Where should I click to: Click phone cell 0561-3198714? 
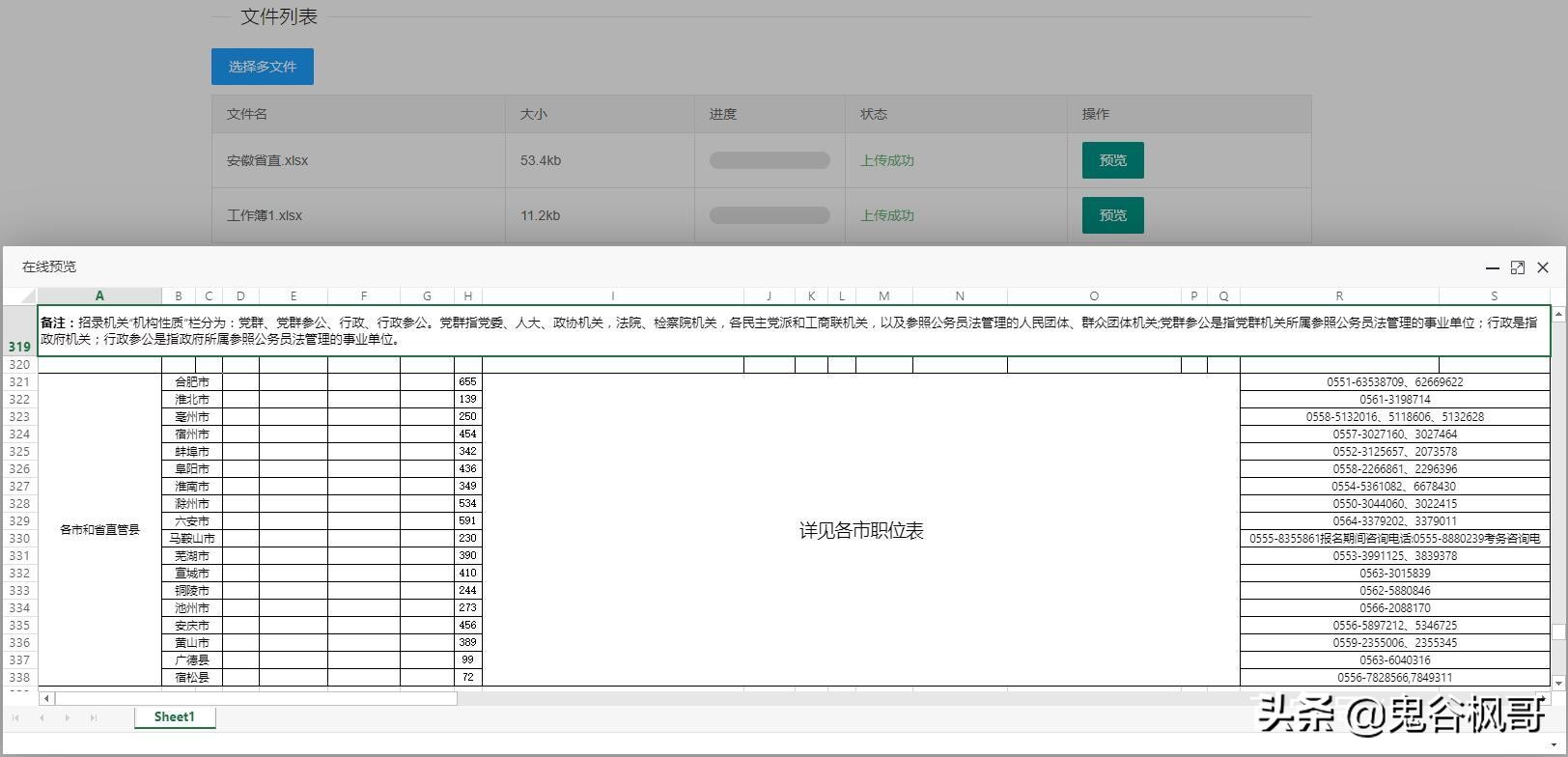(1395, 400)
